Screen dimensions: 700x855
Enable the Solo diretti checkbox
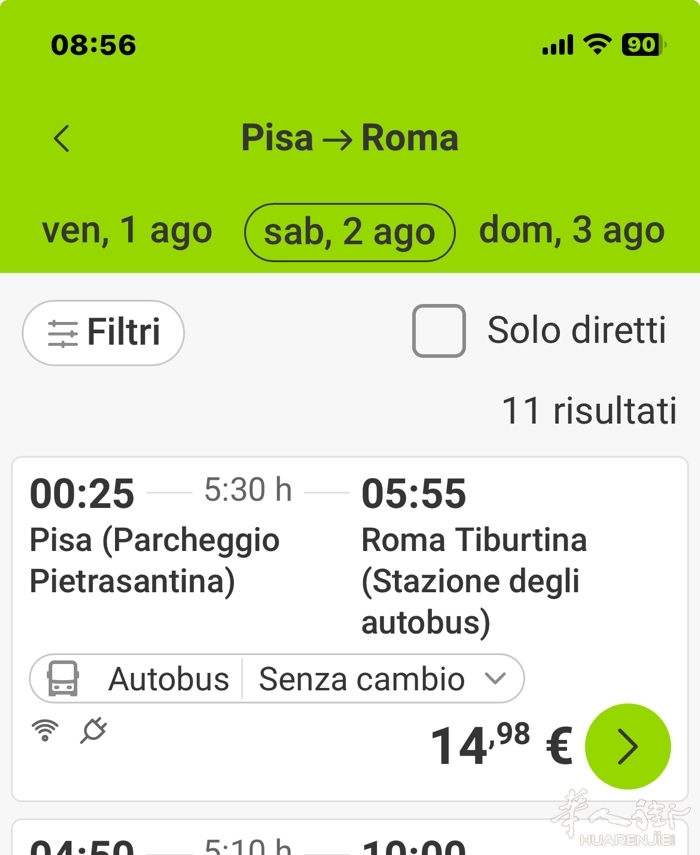[439, 331]
